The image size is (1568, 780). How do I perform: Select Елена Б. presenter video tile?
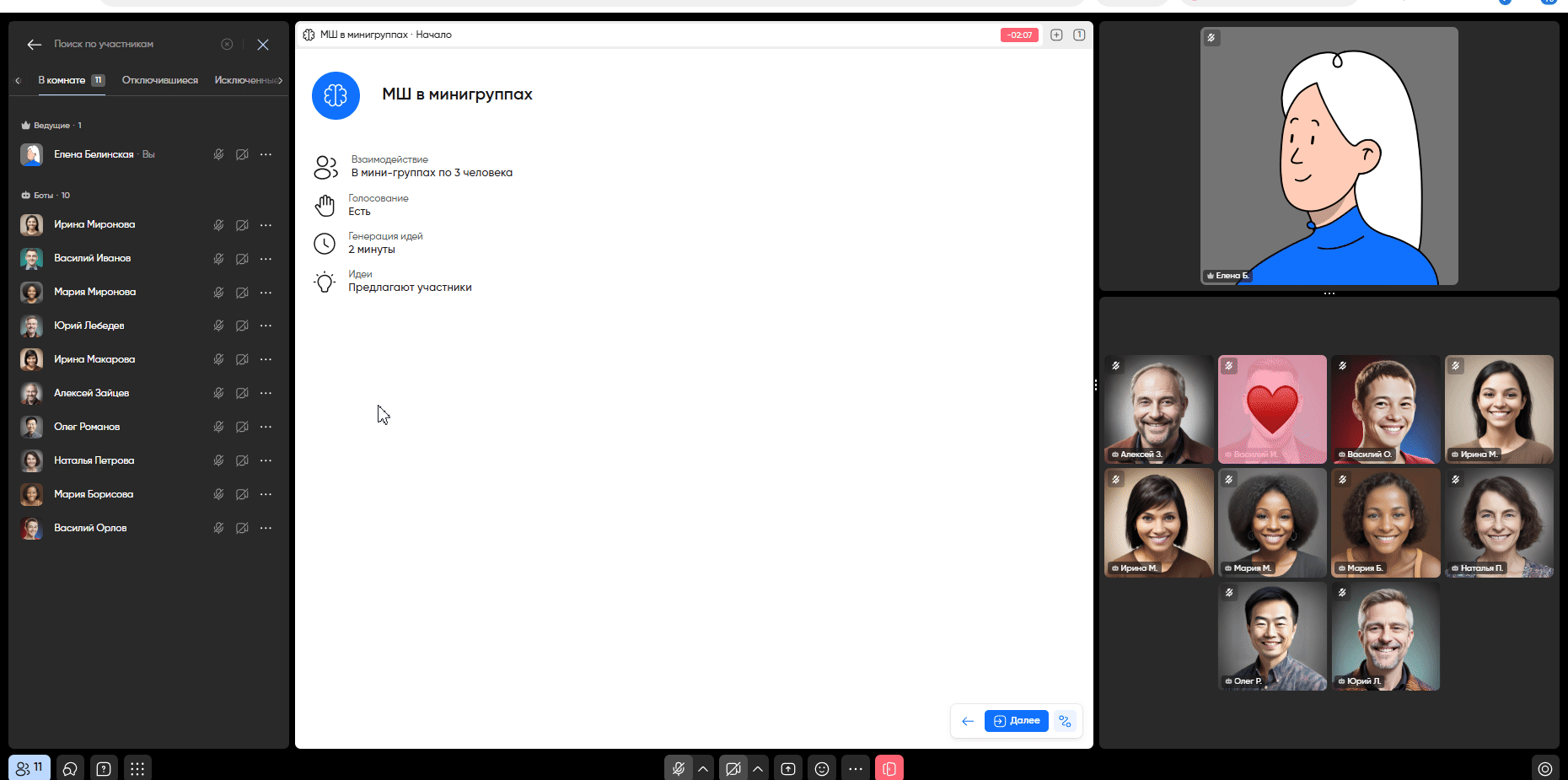[1329, 156]
